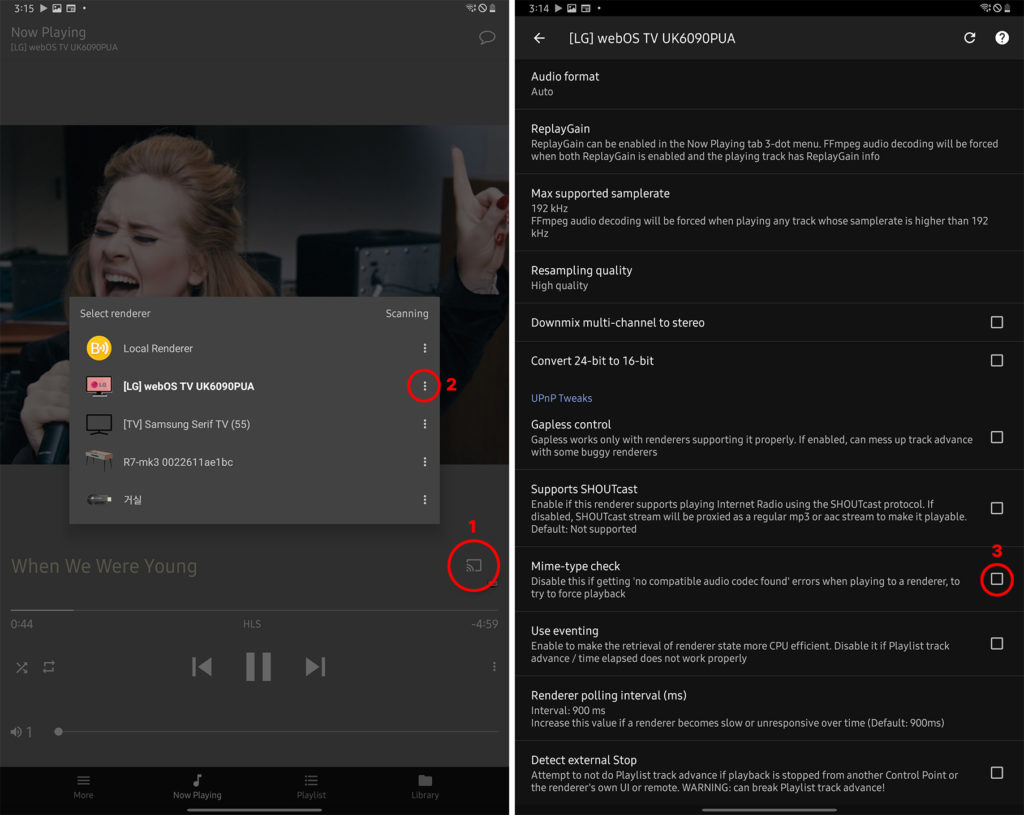Toggle repeat mode icon
The image size is (1024, 815).
click(49, 667)
